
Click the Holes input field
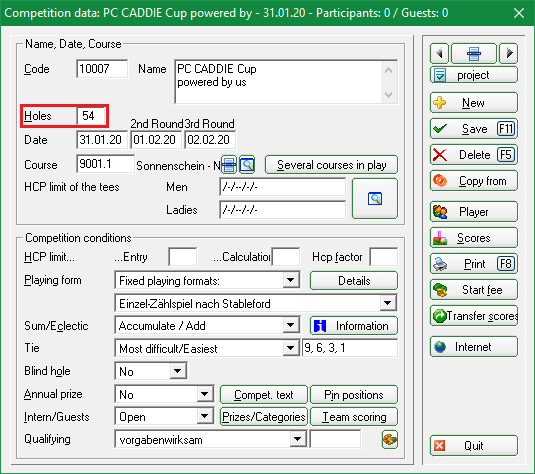click(90, 116)
